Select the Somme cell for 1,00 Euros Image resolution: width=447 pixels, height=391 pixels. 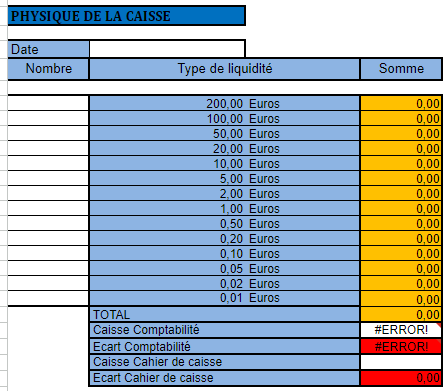[x=401, y=208]
